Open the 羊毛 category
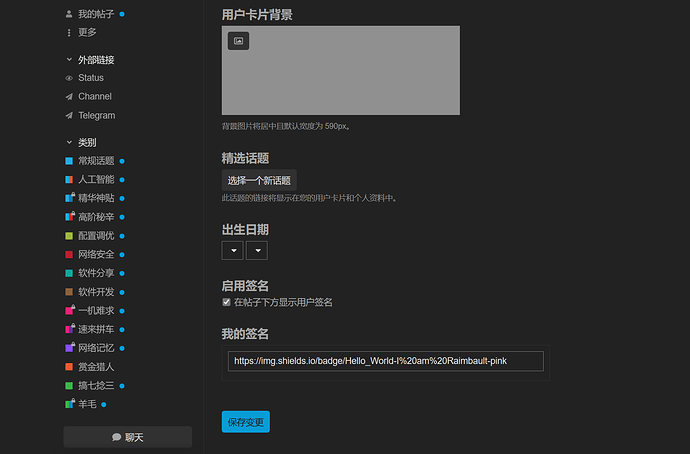Screen dimensions: 690x454 click(87, 404)
